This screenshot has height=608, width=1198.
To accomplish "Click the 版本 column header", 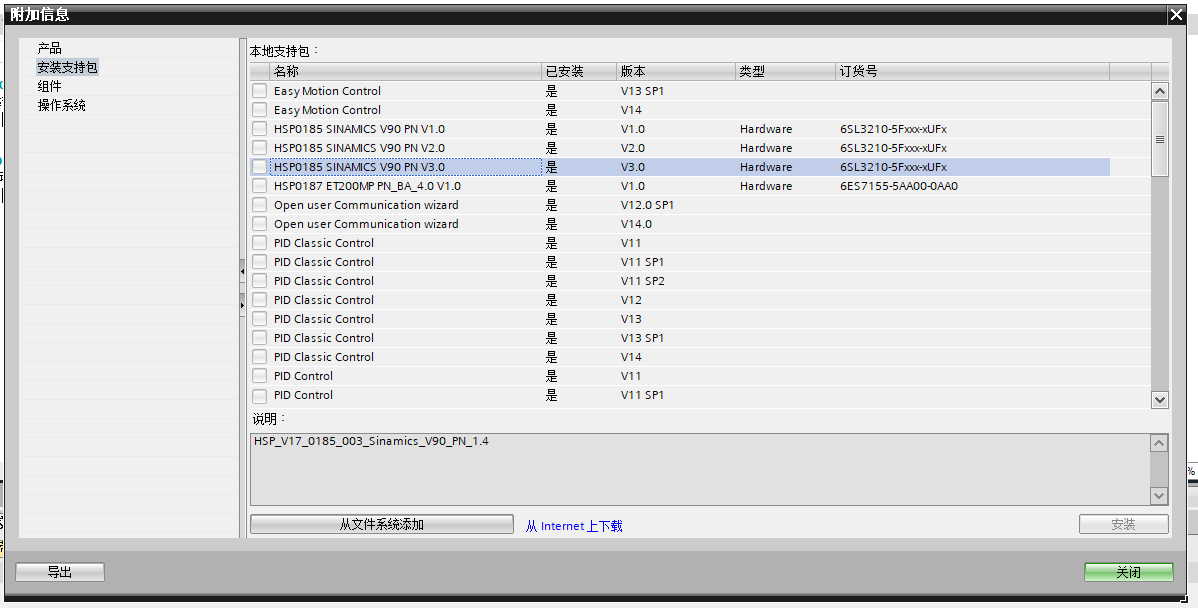I will [x=675, y=71].
